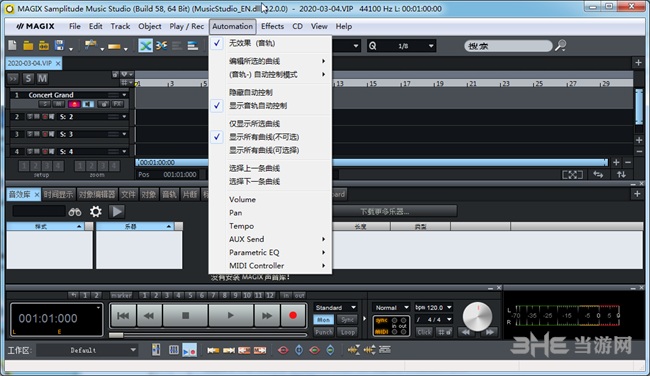Toggle monitoring speaker on Concert Grand track
This screenshot has width=650, height=376.
pos(88,104)
